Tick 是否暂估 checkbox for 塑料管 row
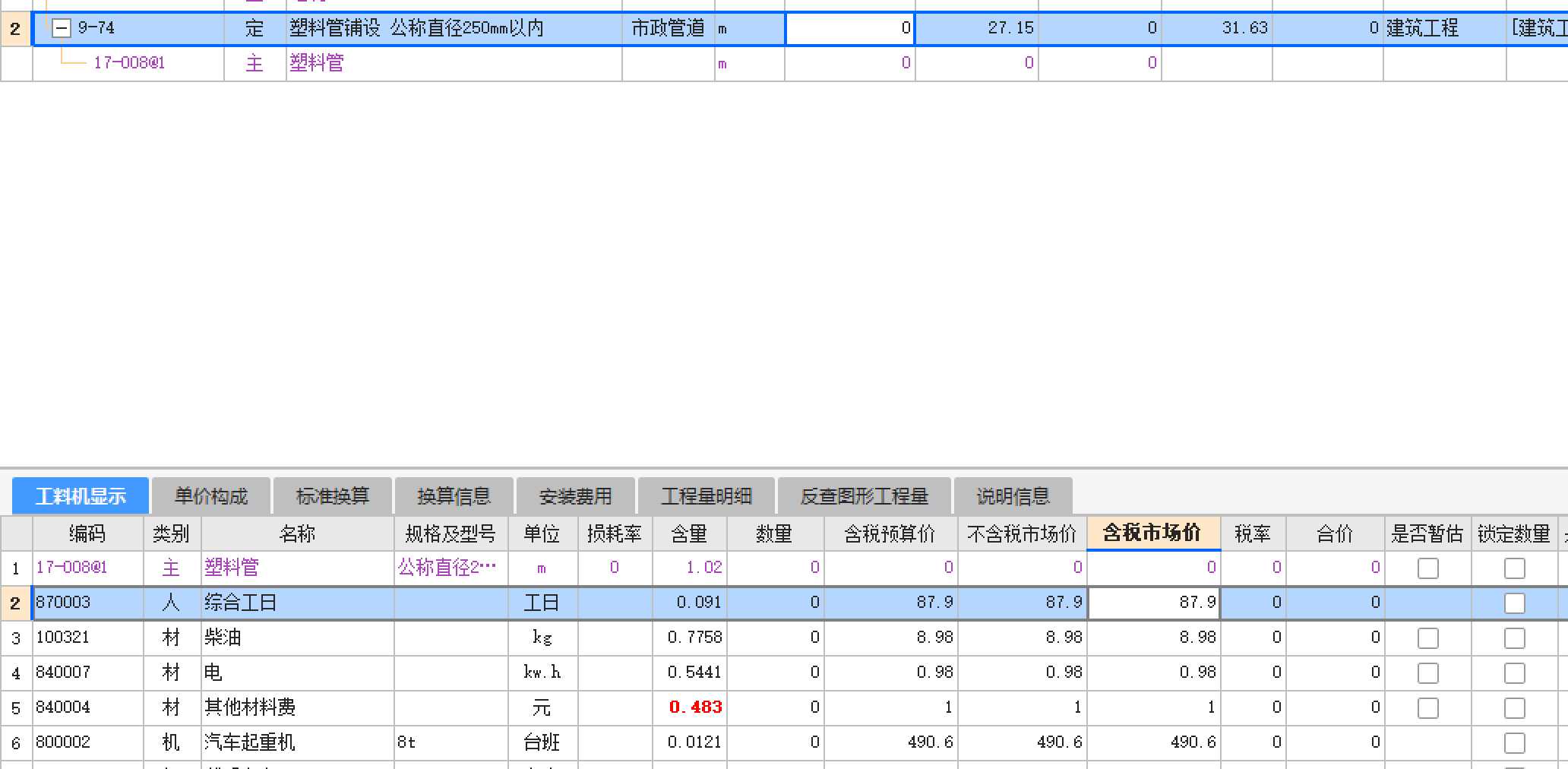This screenshot has height=769, width=1568. tap(1428, 568)
